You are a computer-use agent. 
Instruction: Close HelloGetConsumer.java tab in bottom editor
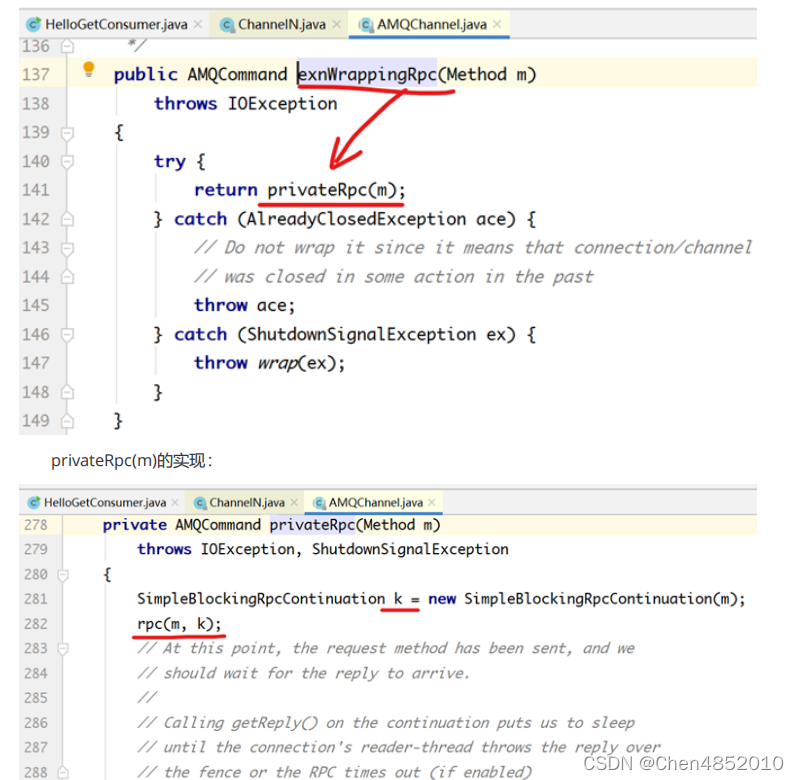[175, 502]
